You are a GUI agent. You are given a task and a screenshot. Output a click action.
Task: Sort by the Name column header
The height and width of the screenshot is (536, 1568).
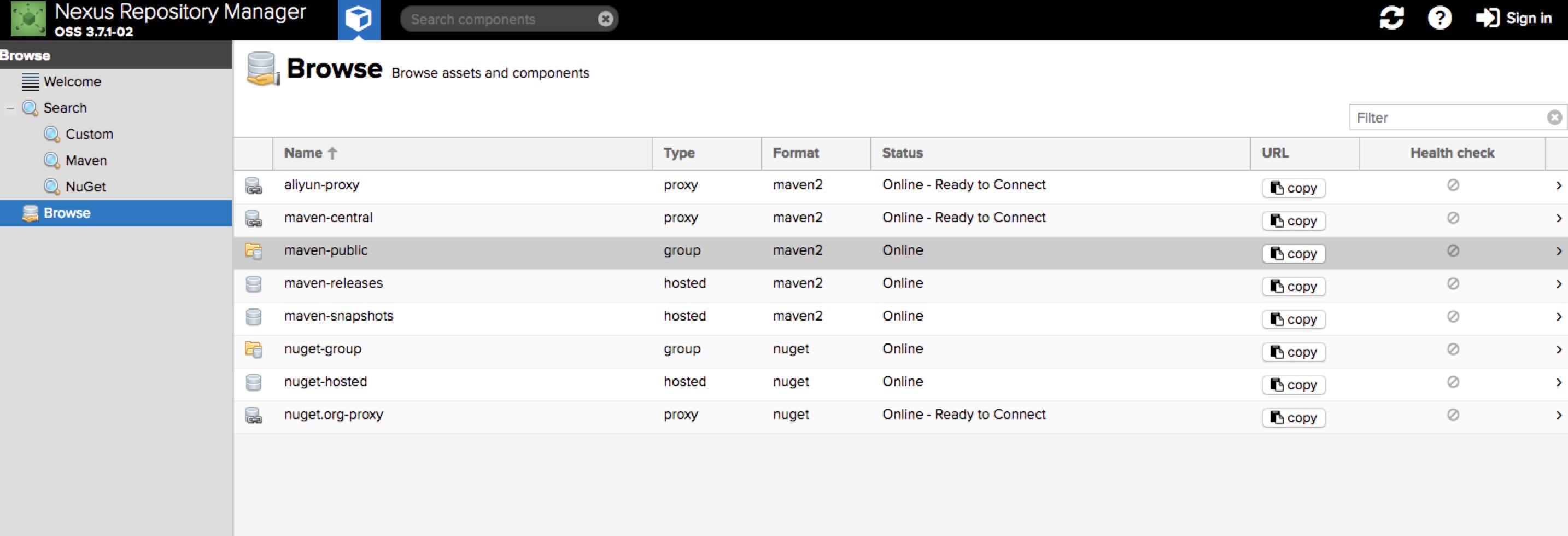[x=462, y=153]
